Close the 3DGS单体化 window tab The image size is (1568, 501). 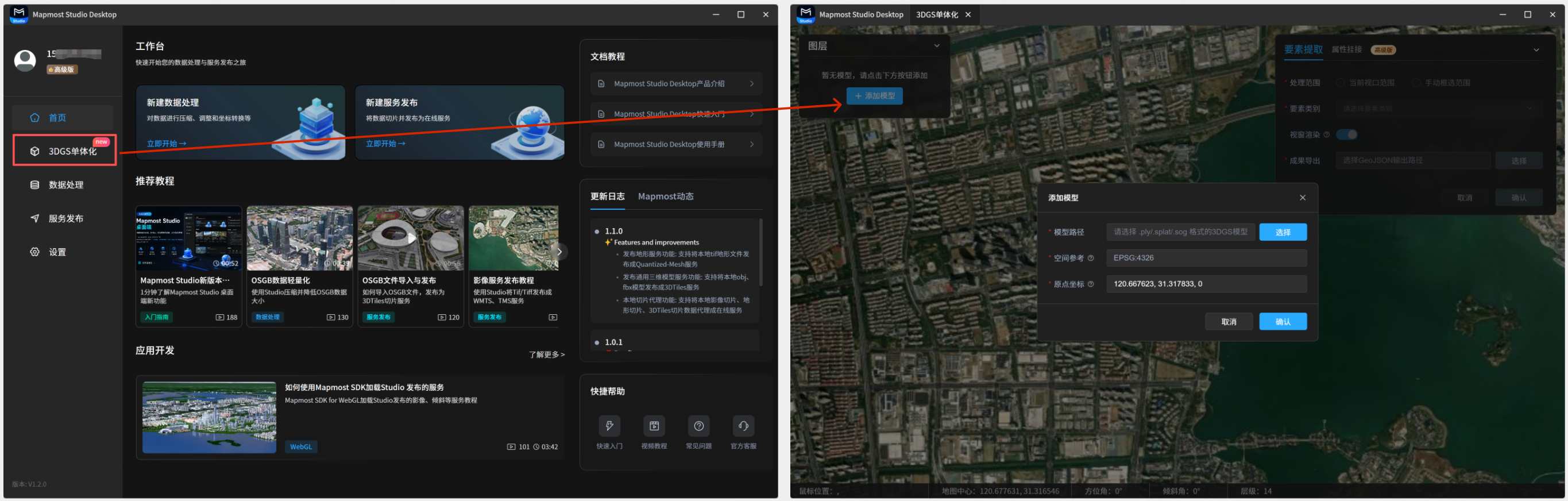pos(968,14)
